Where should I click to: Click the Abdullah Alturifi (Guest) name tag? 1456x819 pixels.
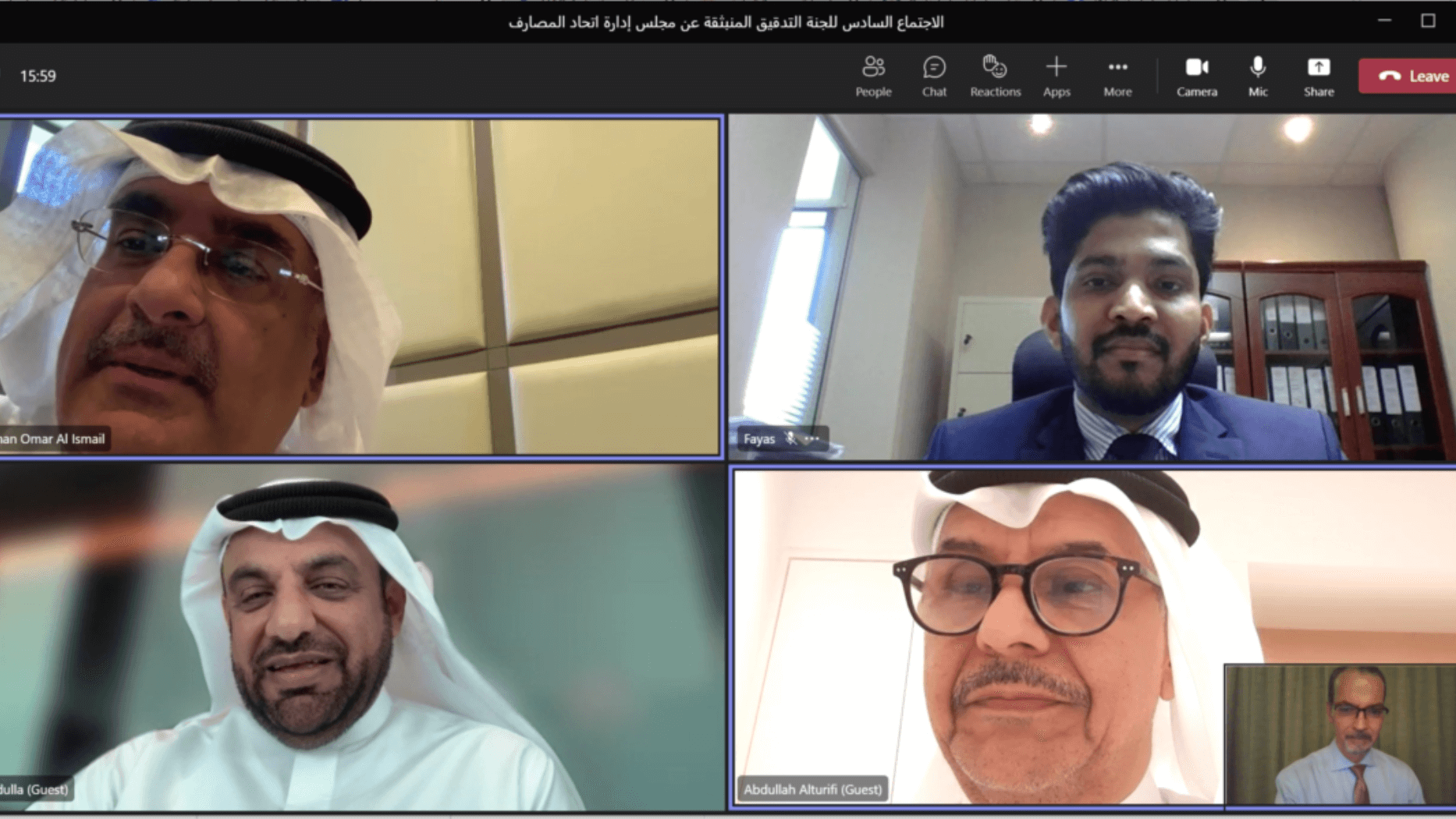coord(812,789)
